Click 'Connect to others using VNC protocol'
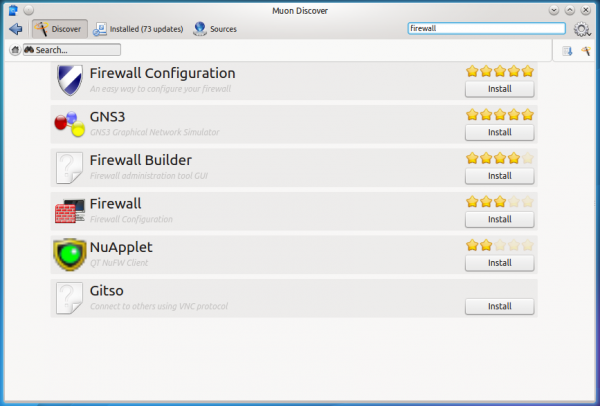Image resolution: width=600 pixels, height=406 pixels. [159, 307]
